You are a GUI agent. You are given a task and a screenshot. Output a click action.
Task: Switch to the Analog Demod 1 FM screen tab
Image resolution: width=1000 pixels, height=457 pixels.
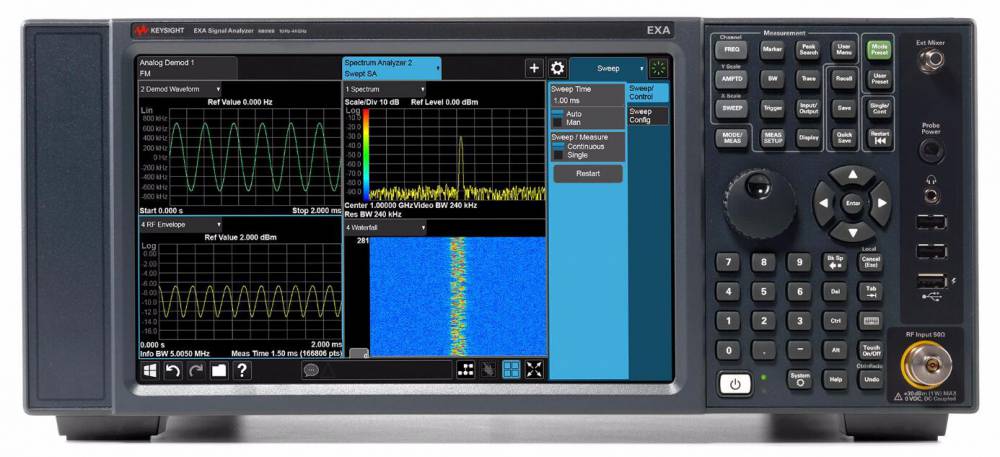(188, 68)
